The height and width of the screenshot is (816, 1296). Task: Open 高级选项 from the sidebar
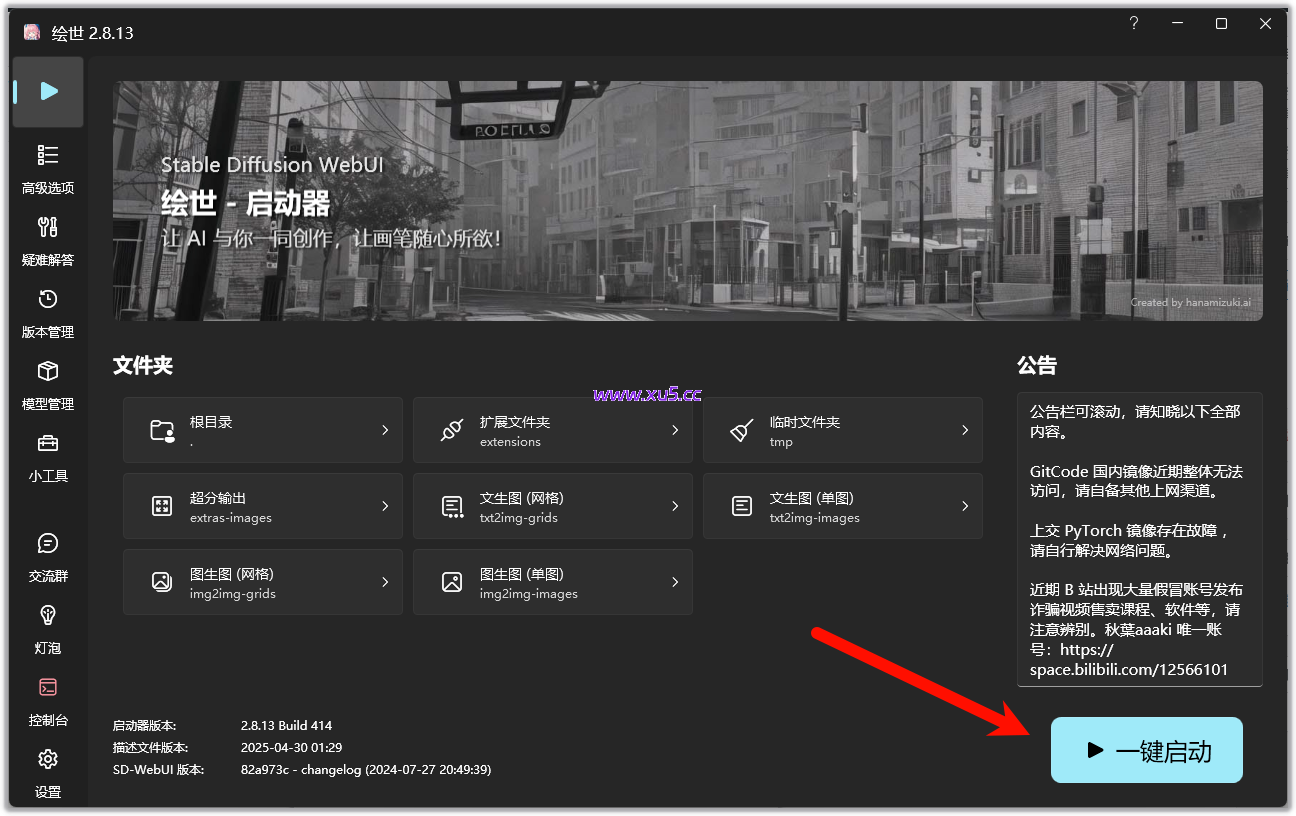pyautogui.click(x=47, y=168)
